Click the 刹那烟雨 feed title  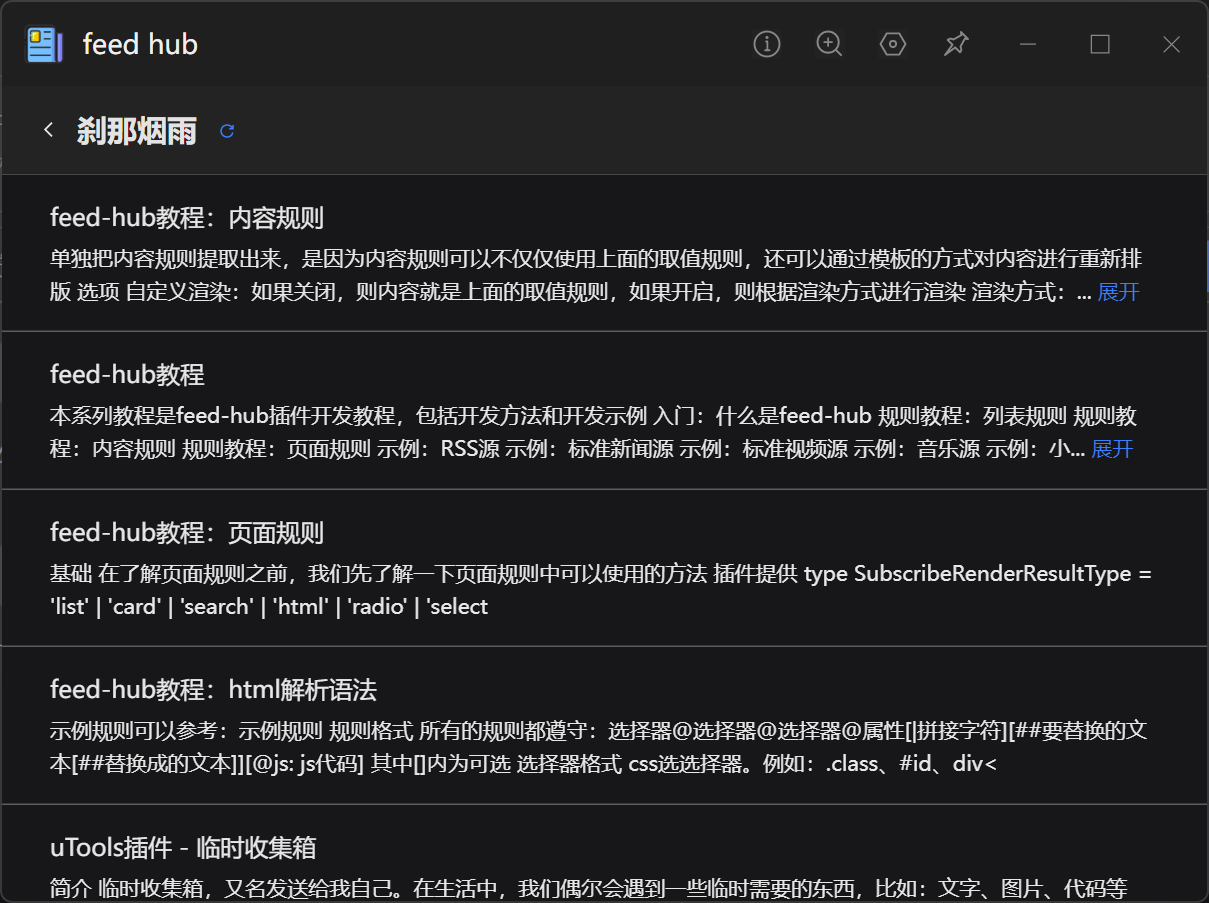click(137, 131)
